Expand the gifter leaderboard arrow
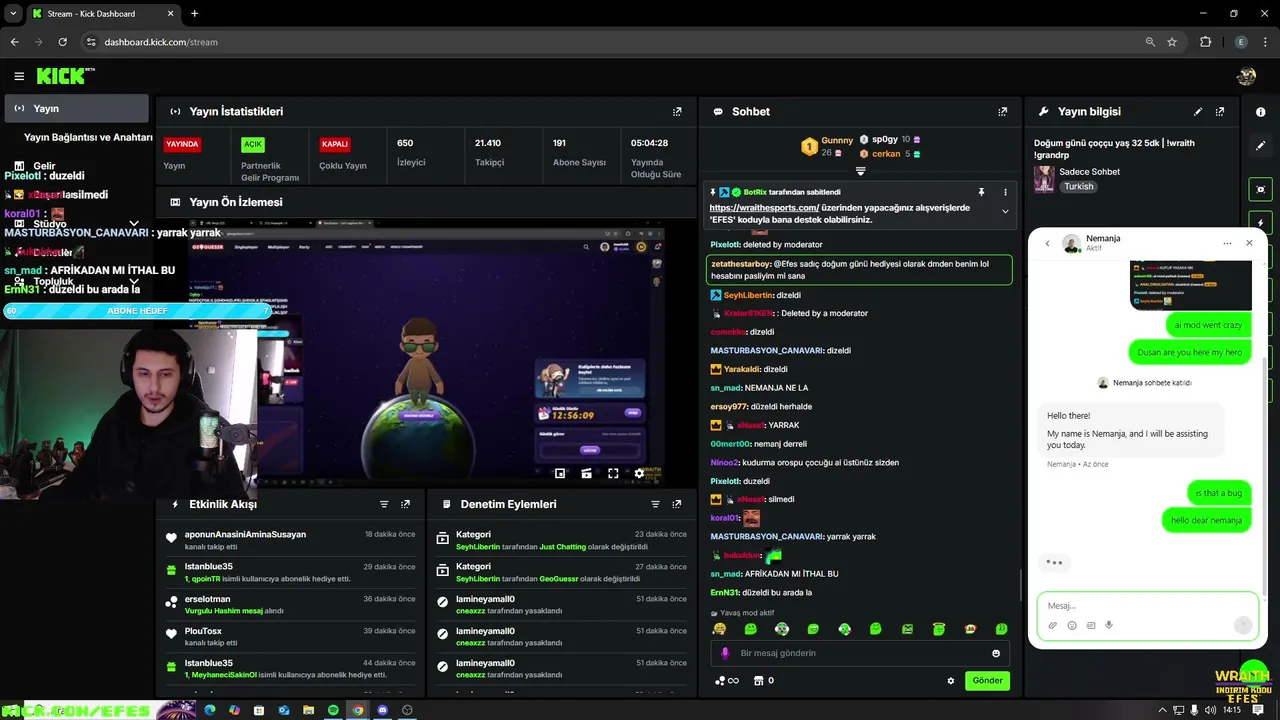 coord(860,171)
